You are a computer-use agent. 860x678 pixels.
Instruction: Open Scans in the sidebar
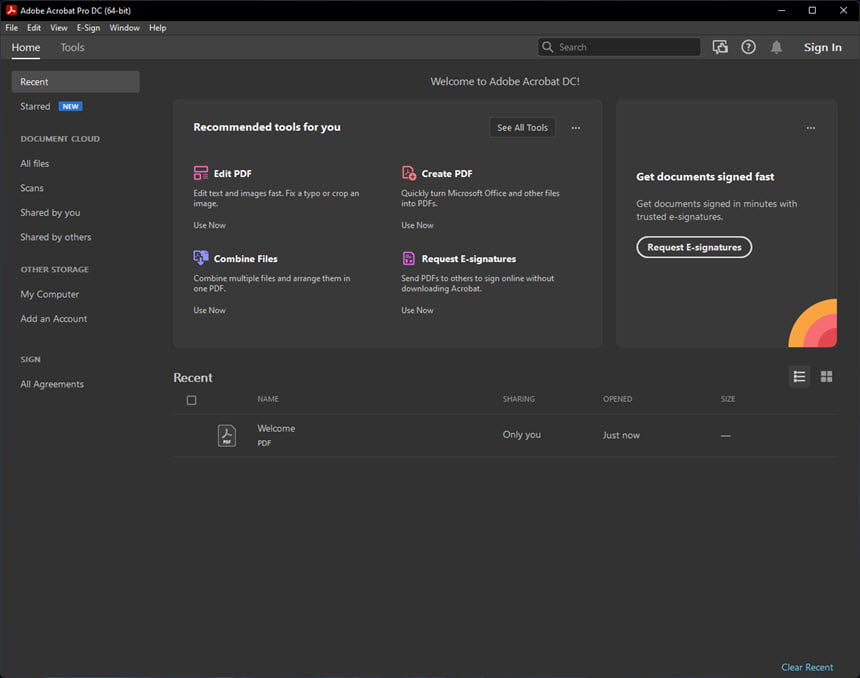pos(32,188)
